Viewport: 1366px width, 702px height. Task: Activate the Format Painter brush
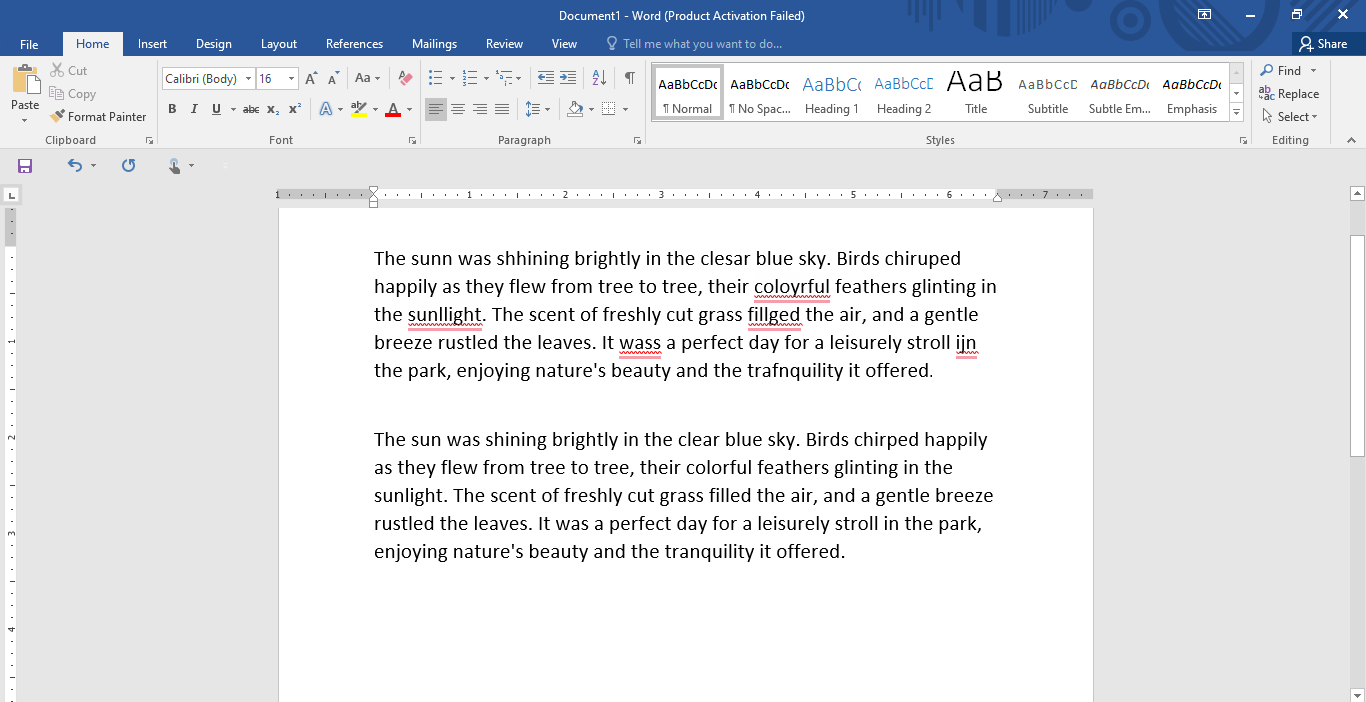pyautogui.click(x=98, y=117)
